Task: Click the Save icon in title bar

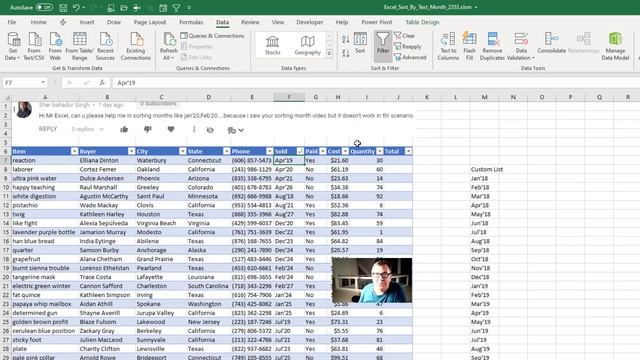Action: click(x=63, y=7)
